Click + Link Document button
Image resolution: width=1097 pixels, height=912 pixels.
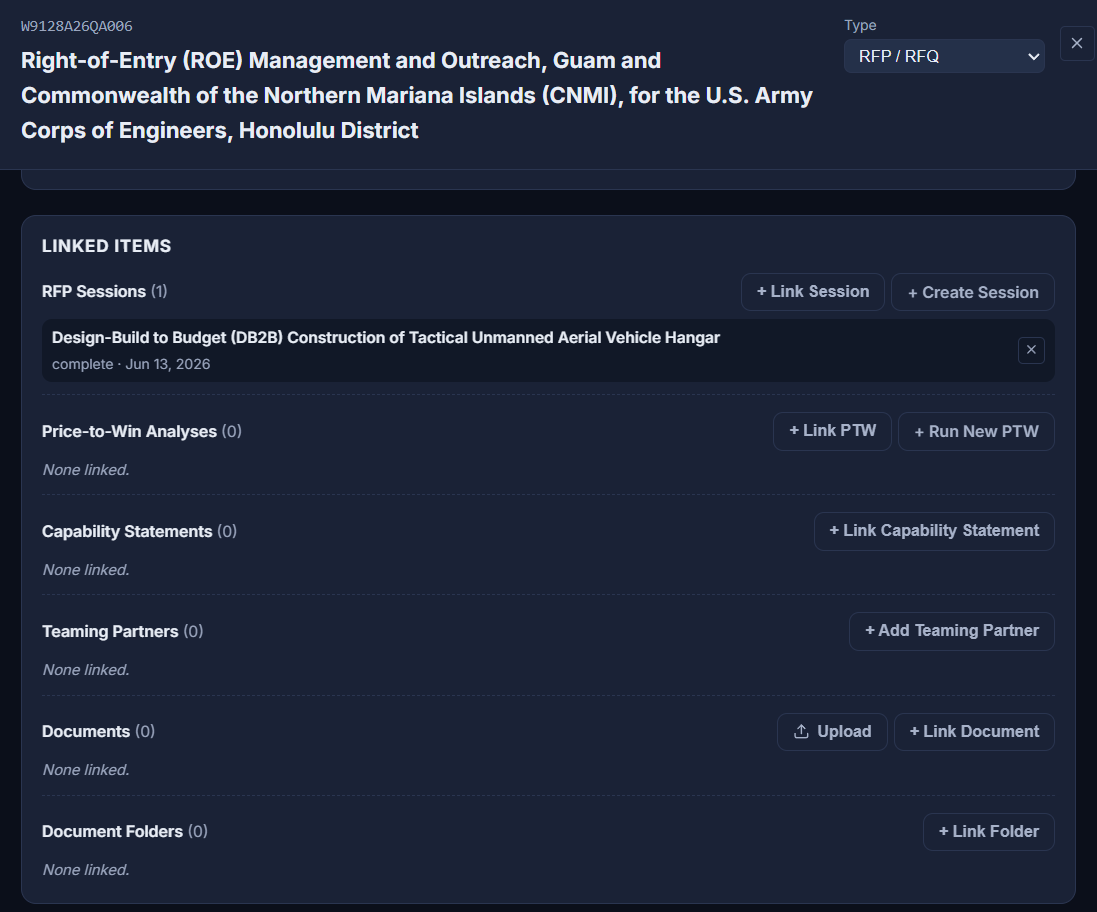tap(974, 732)
